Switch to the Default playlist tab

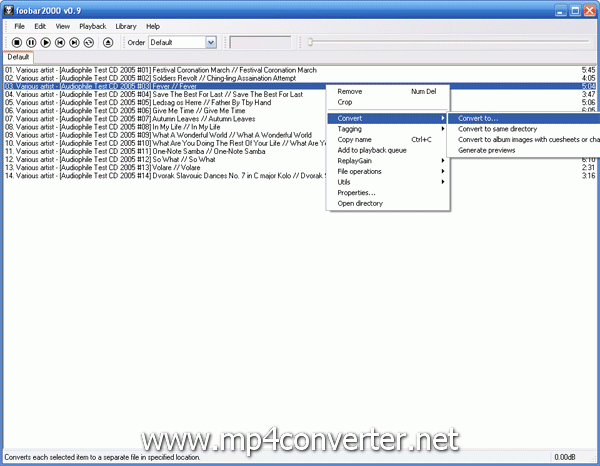point(17,57)
